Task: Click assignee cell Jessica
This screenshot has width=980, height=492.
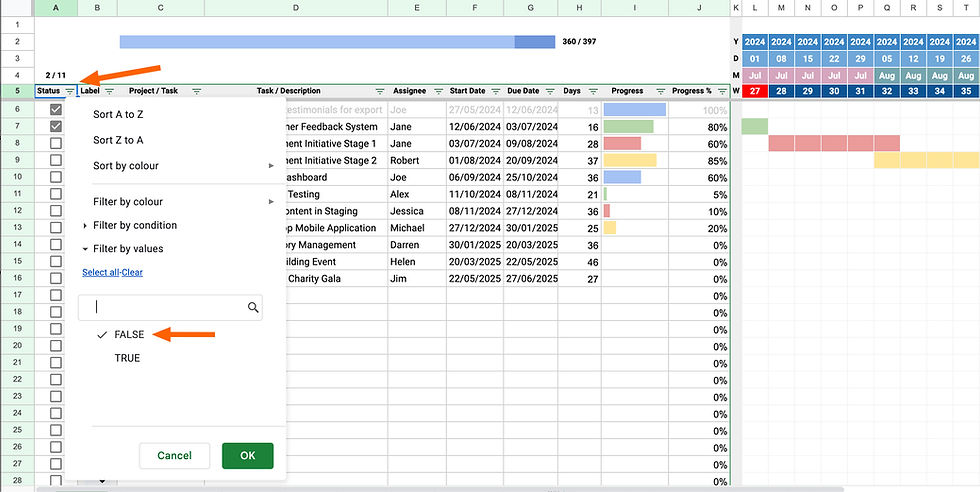Action: [x=417, y=211]
